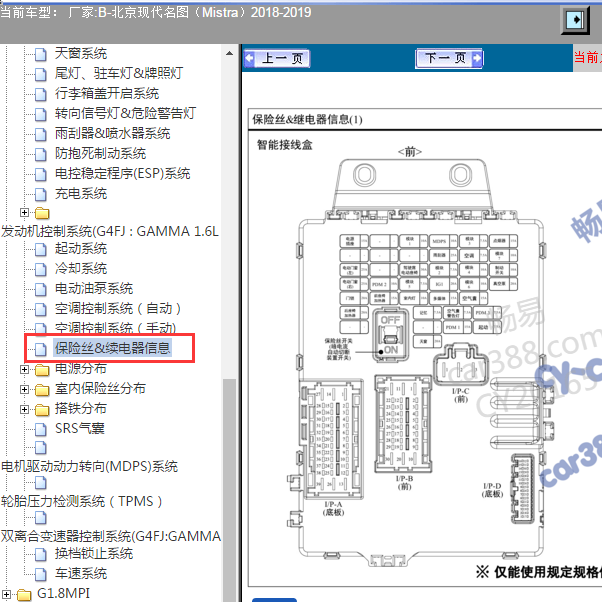Open 空调控制系统（自动） entry
This screenshot has height=602, width=602.
tap(117, 308)
